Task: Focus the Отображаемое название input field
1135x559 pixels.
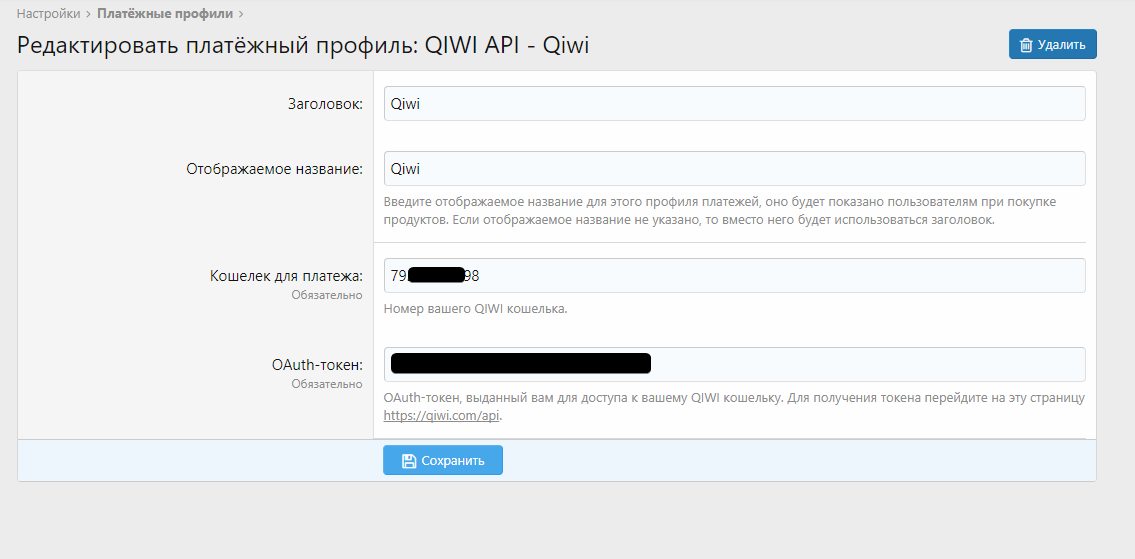Action: [735, 169]
